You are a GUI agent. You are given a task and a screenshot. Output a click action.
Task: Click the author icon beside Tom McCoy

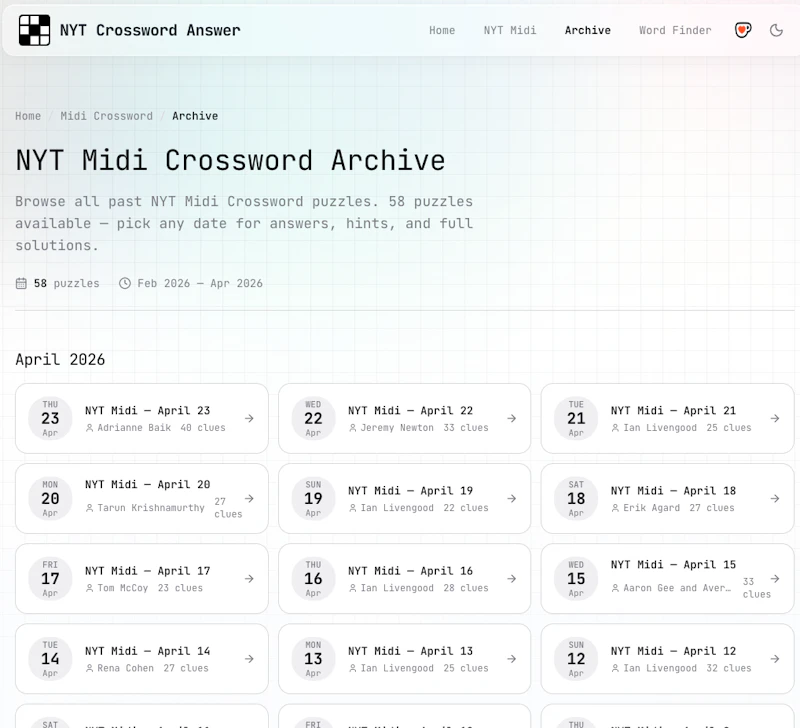89,588
